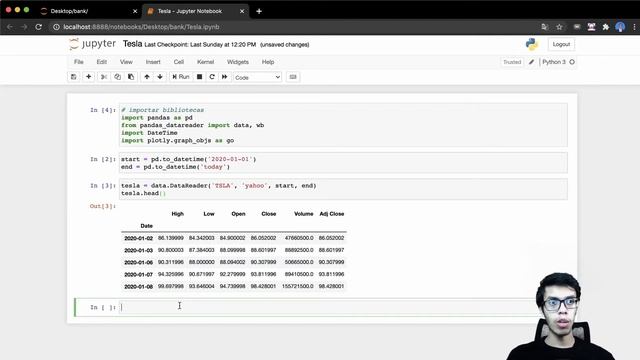The height and width of the screenshot is (360, 640).
Task: Open the browser extensions puzzle icon
Action: tap(606, 27)
